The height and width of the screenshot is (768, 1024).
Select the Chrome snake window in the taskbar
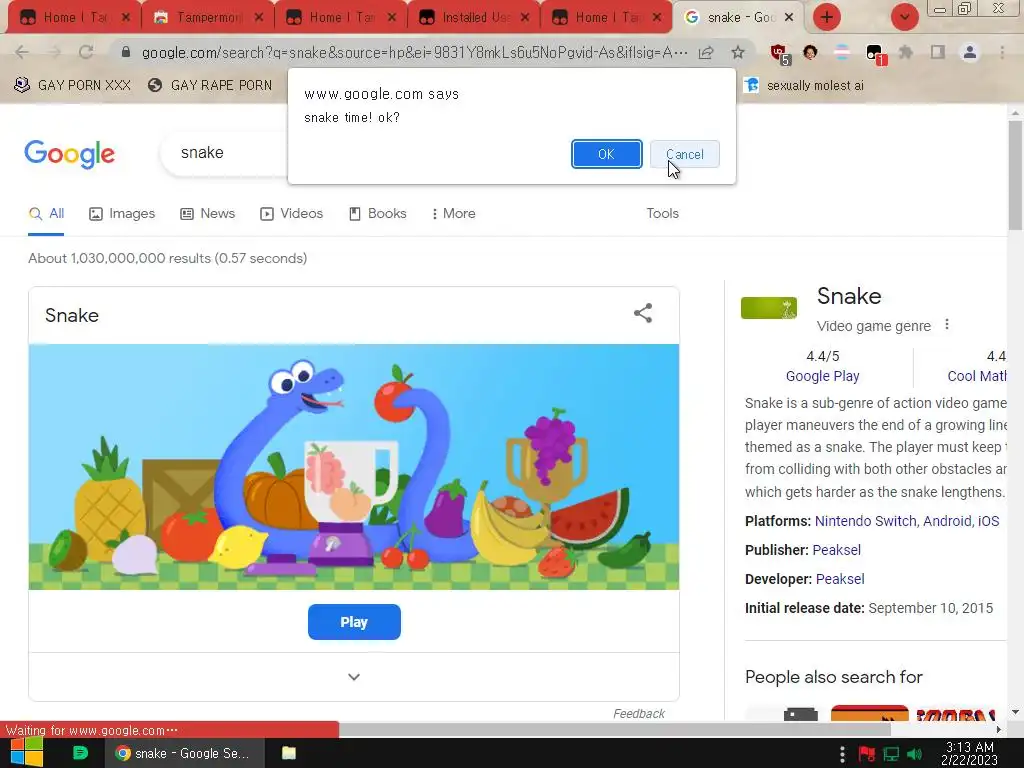(185, 753)
